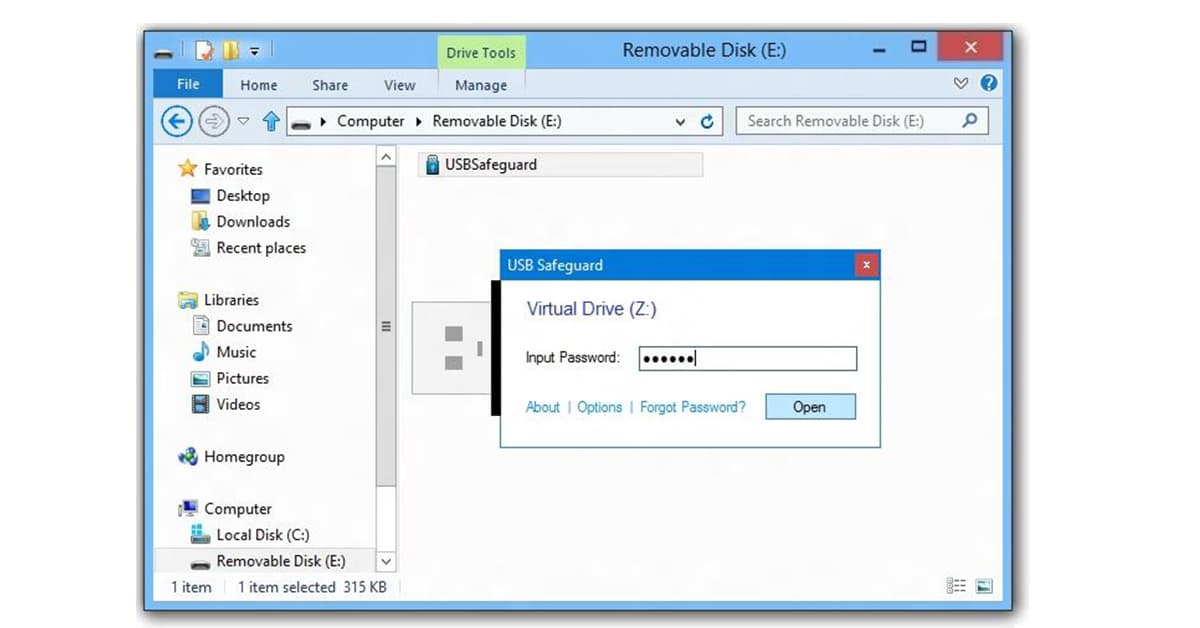Open the Help question mark icon

[988, 83]
